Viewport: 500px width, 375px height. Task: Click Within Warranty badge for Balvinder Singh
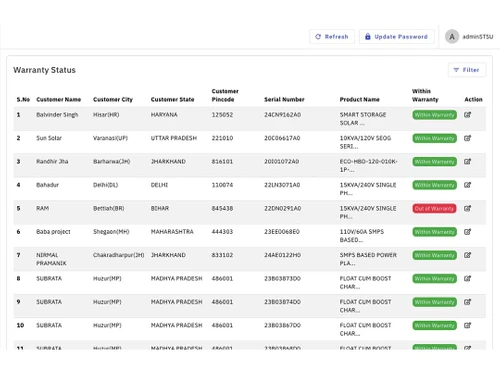tap(434, 115)
